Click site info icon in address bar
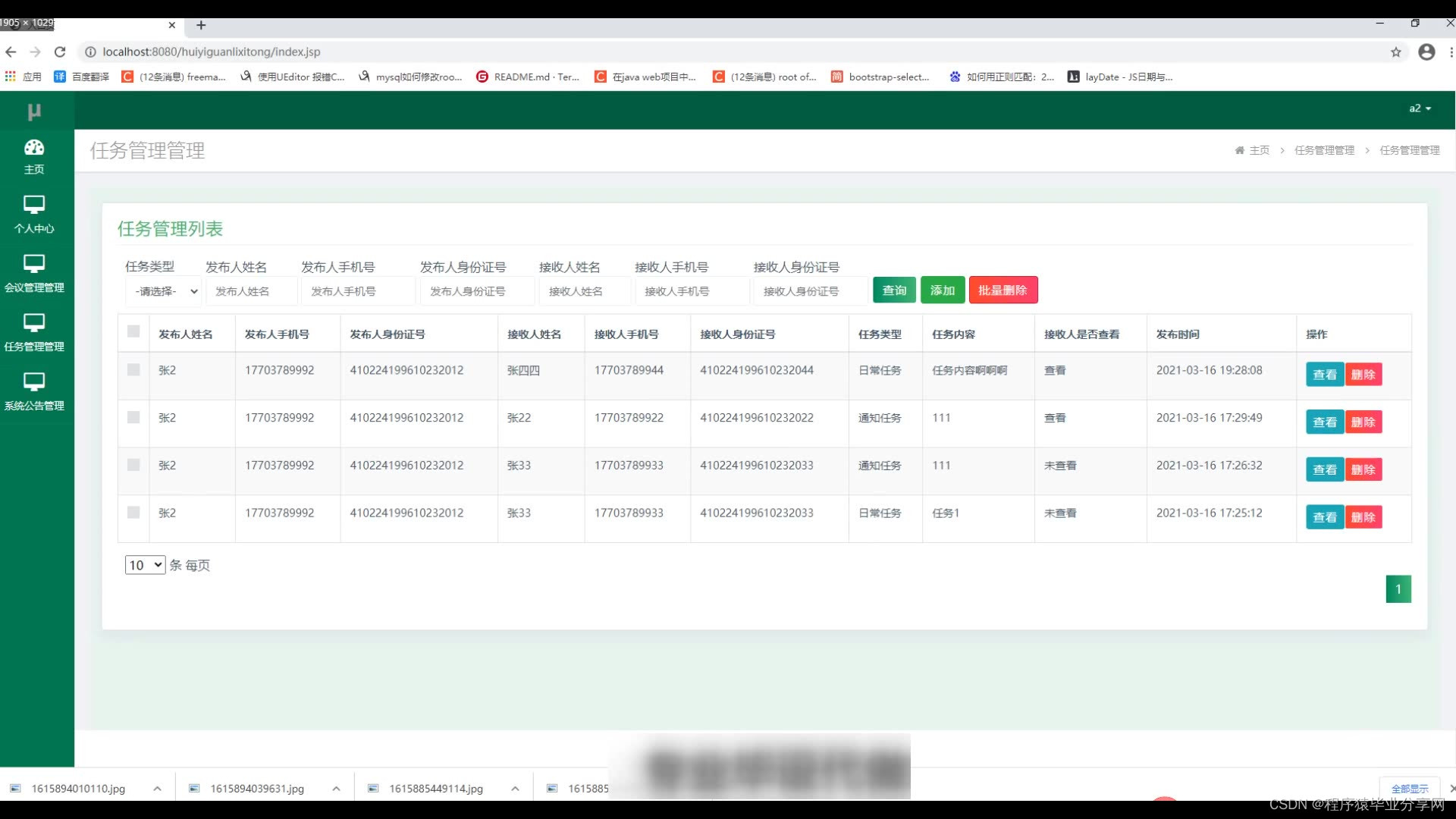This screenshot has width=1456, height=819. tap(90, 52)
